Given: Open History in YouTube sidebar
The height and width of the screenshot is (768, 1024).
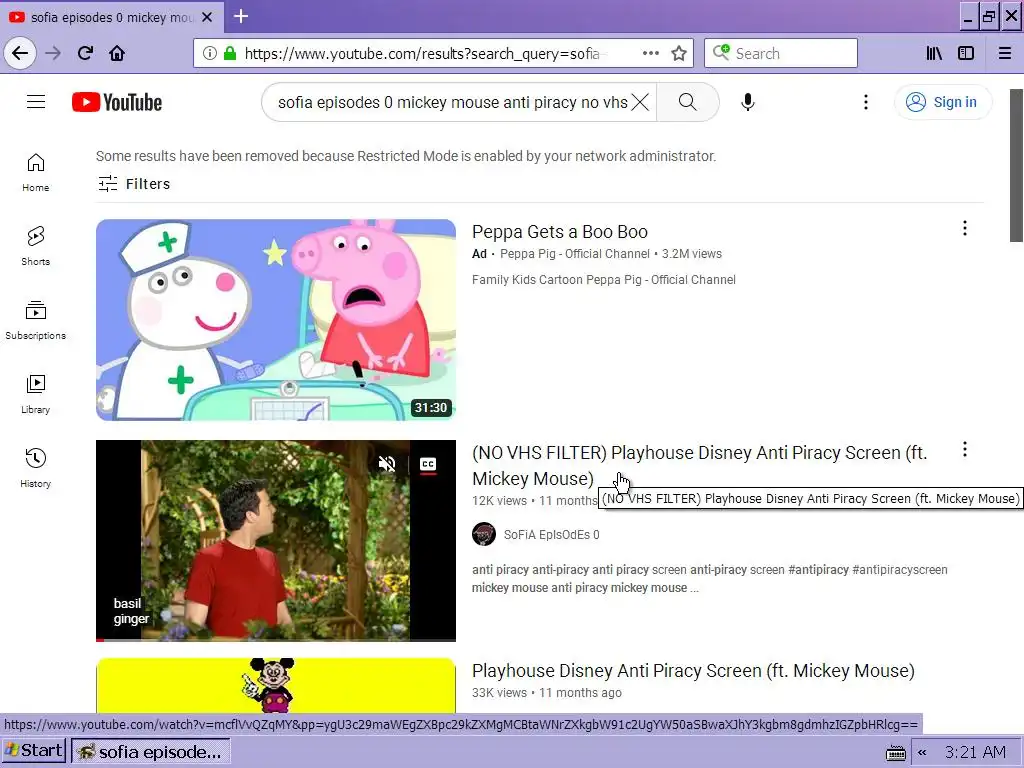Looking at the screenshot, I should pyautogui.click(x=35, y=468).
